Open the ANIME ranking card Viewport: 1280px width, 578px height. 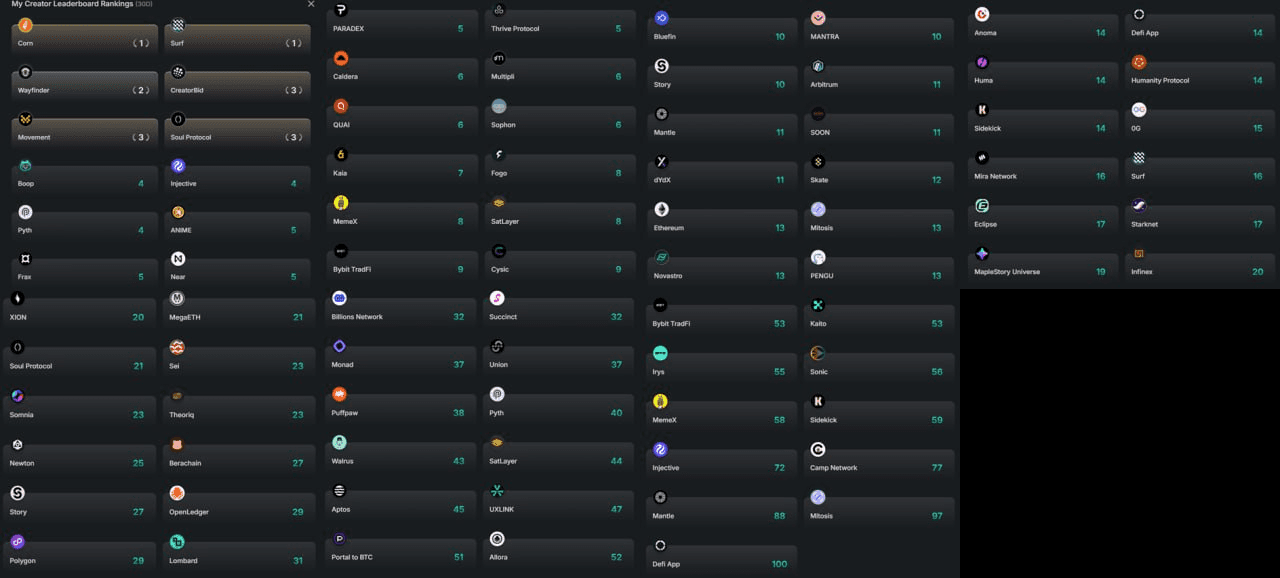point(237,222)
